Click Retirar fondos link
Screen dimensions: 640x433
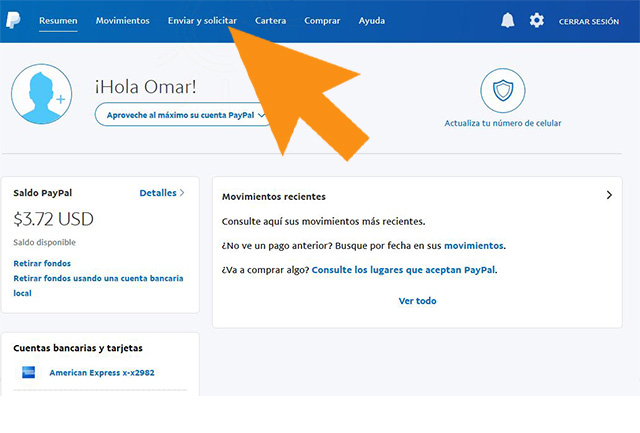[x=42, y=263]
